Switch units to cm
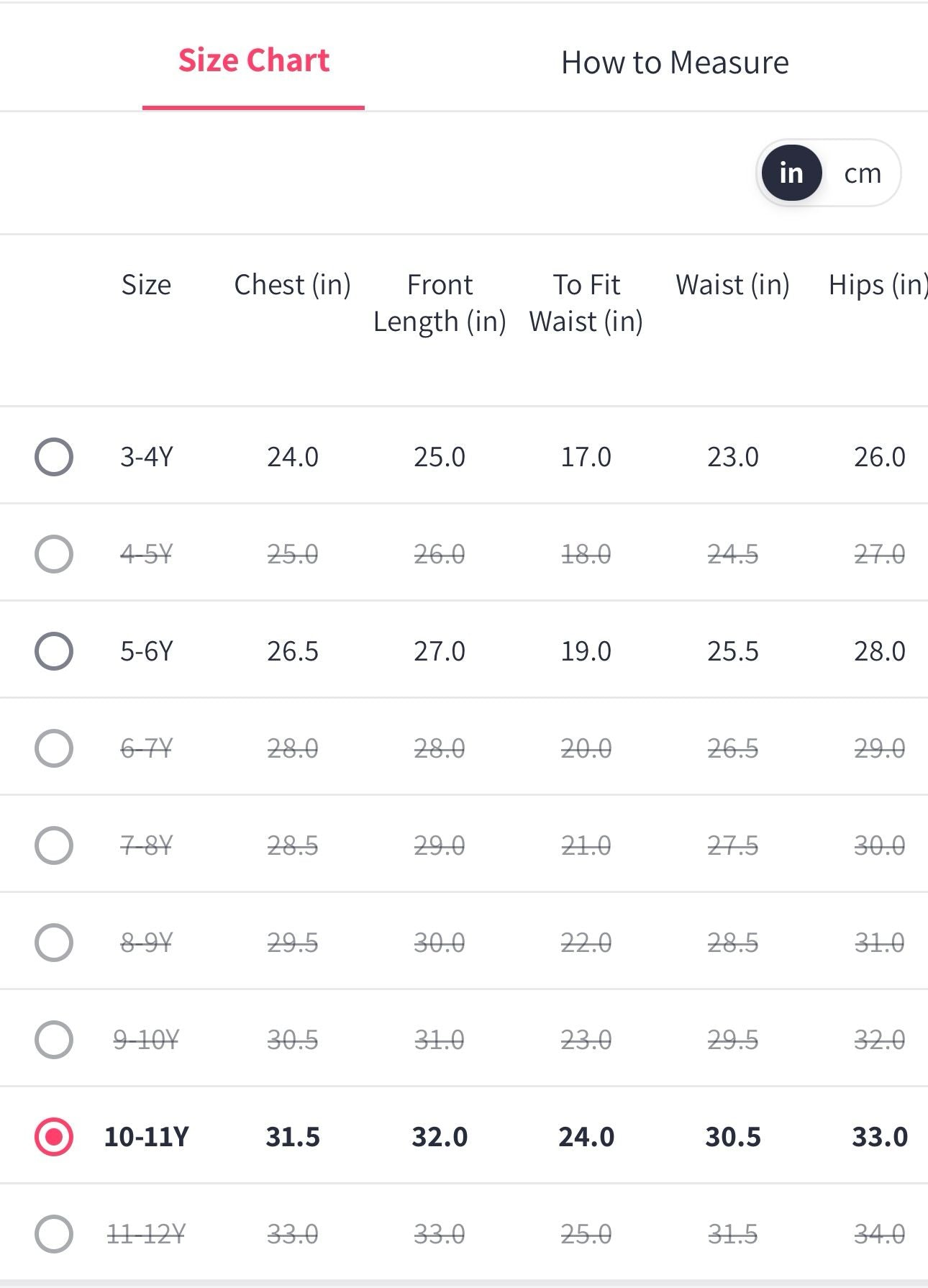The width and height of the screenshot is (928, 1288). (x=862, y=173)
